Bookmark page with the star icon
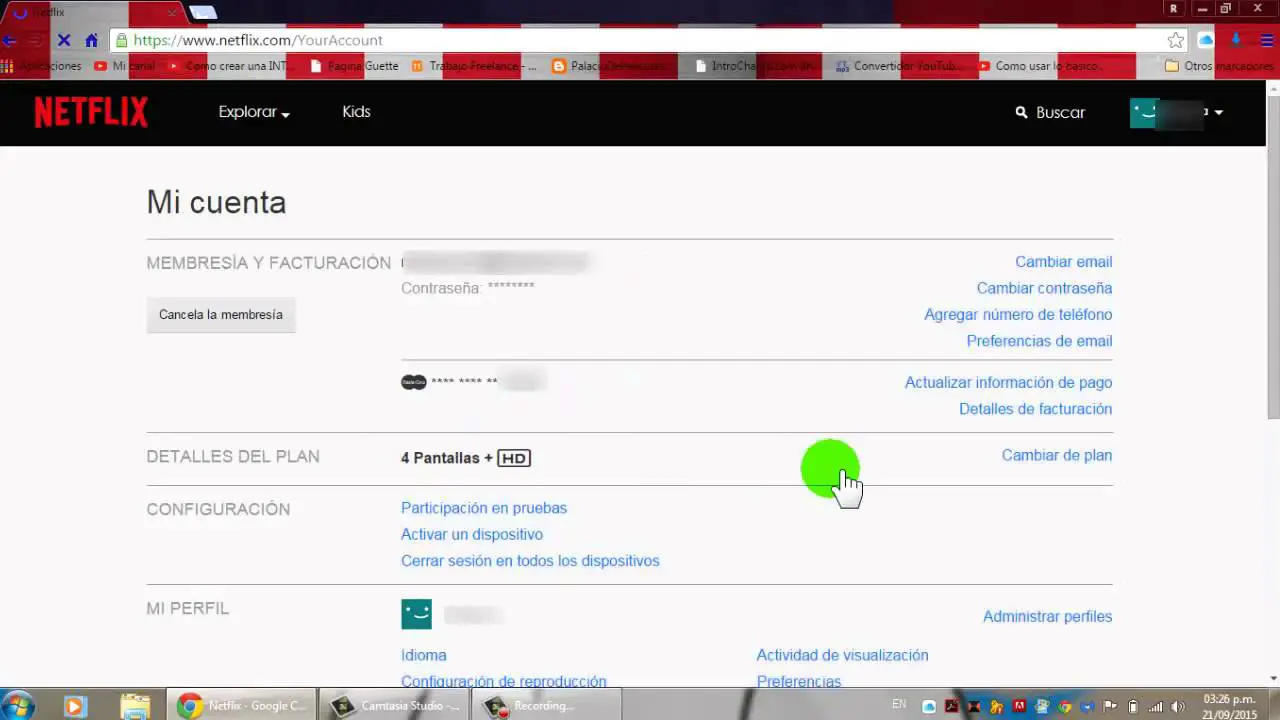 click(x=1176, y=41)
